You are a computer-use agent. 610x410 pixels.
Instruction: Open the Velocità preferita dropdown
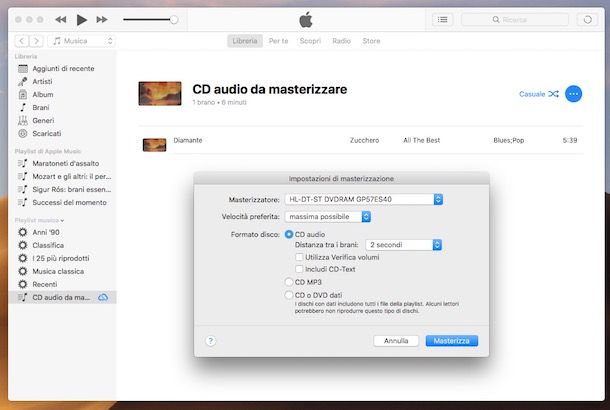click(328, 217)
